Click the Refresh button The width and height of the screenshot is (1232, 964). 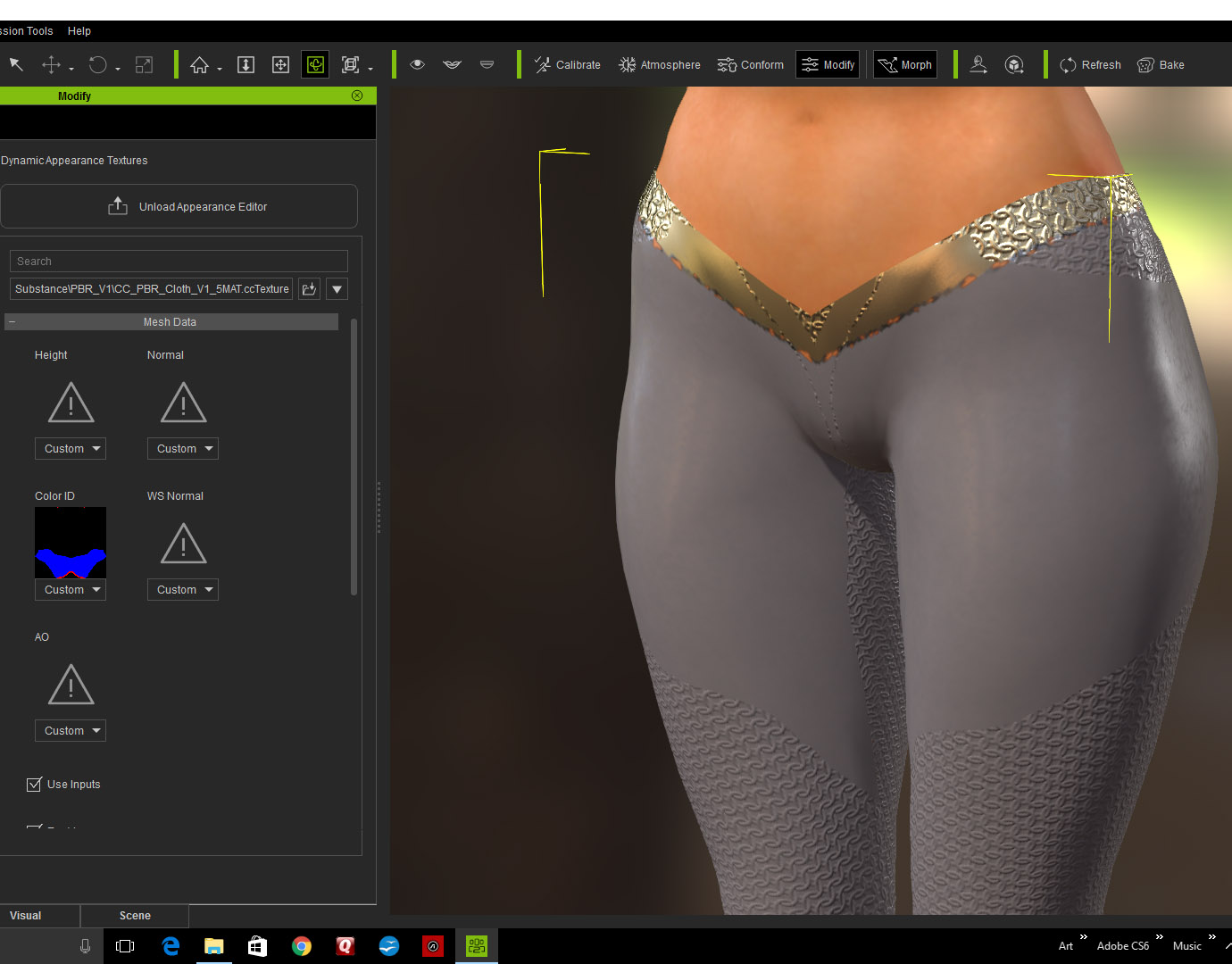1090,64
